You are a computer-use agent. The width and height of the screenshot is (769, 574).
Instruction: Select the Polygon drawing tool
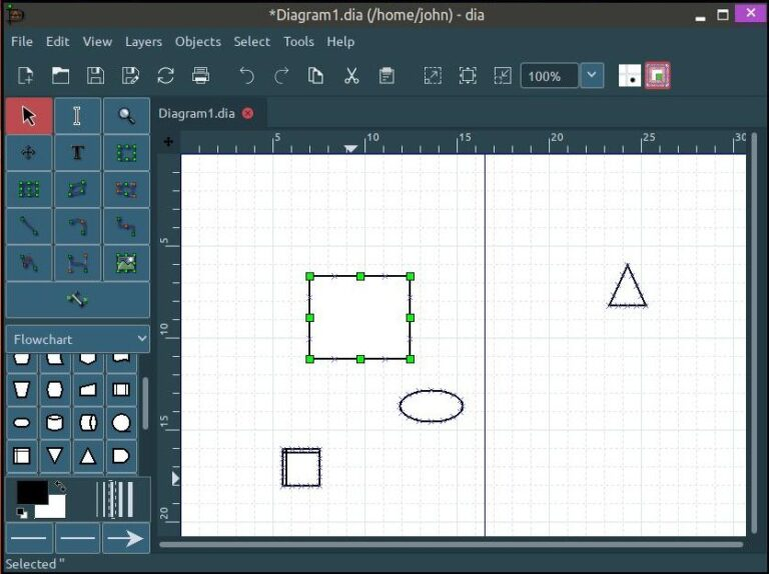[77, 190]
